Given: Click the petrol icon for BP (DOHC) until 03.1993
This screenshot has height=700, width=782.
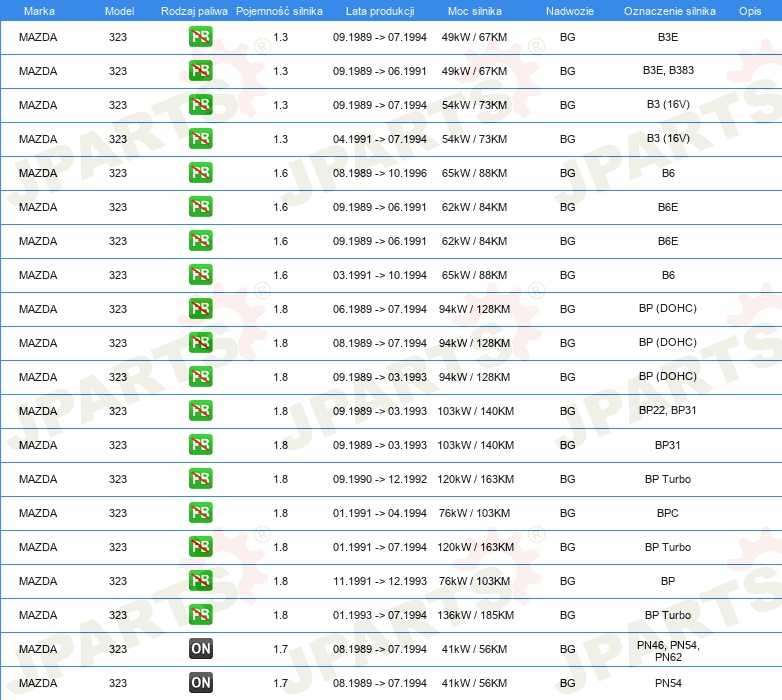Looking at the screenshot, I should pos(200,376).
